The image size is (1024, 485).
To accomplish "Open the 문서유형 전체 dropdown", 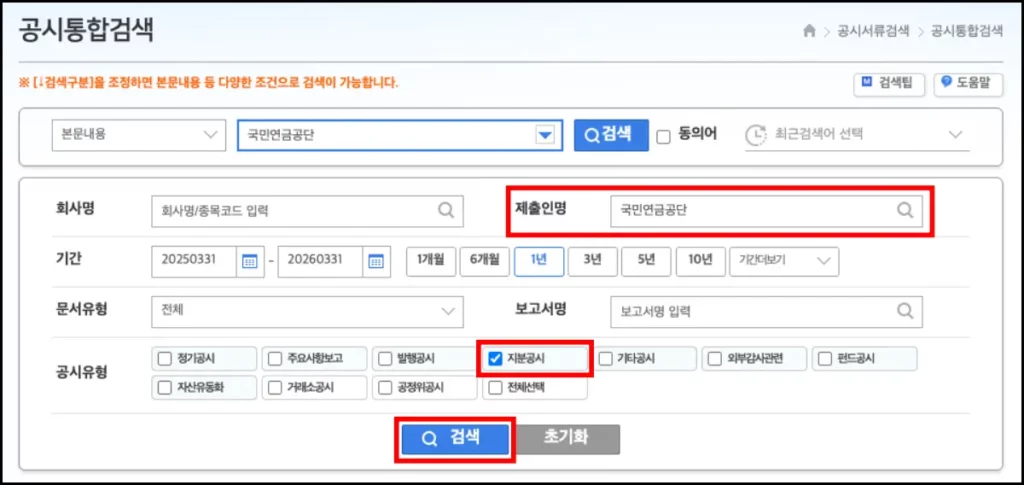I will [307, 311].
